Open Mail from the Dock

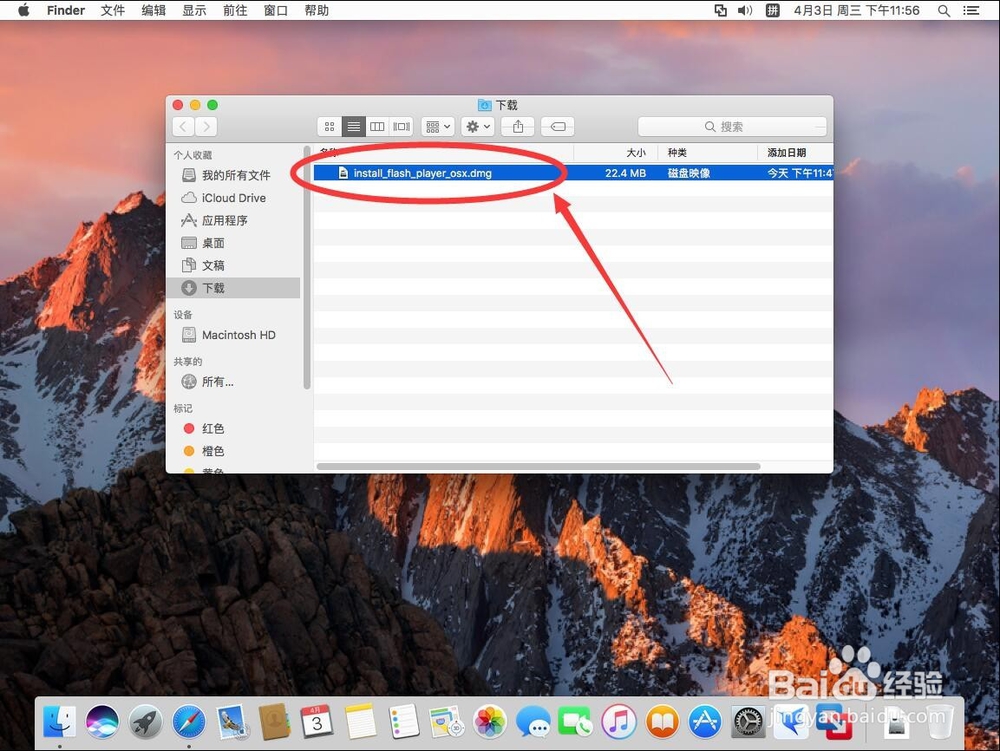(x=232, y=722)
